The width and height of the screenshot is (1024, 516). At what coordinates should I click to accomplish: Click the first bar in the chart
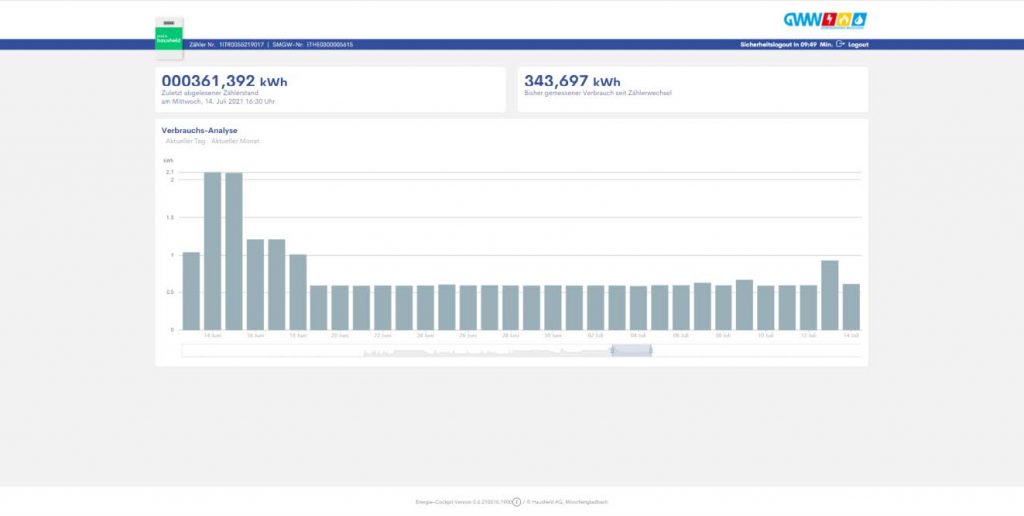click(191, 291)
